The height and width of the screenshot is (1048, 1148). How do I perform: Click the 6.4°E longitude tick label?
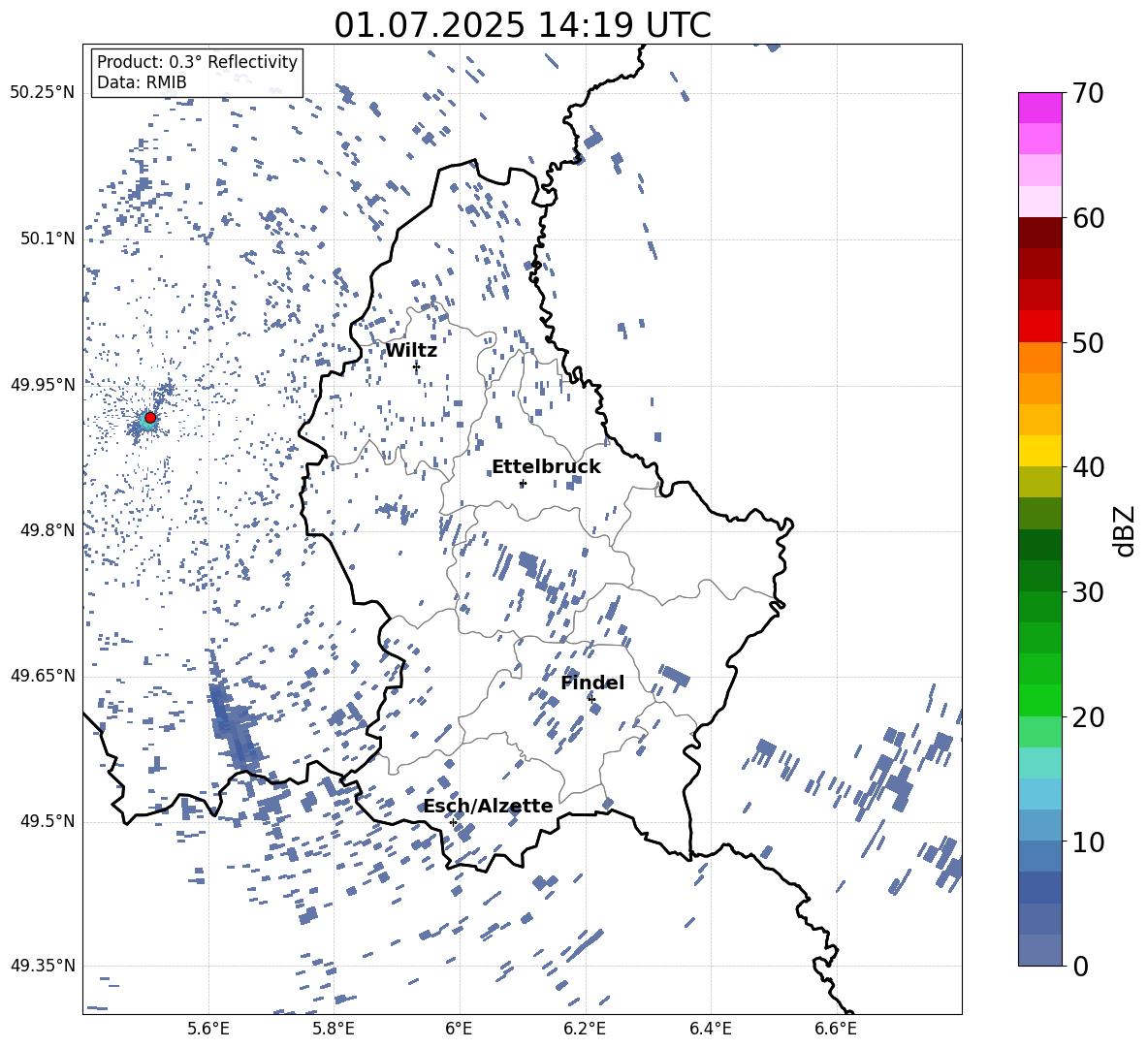[710, 1029]
